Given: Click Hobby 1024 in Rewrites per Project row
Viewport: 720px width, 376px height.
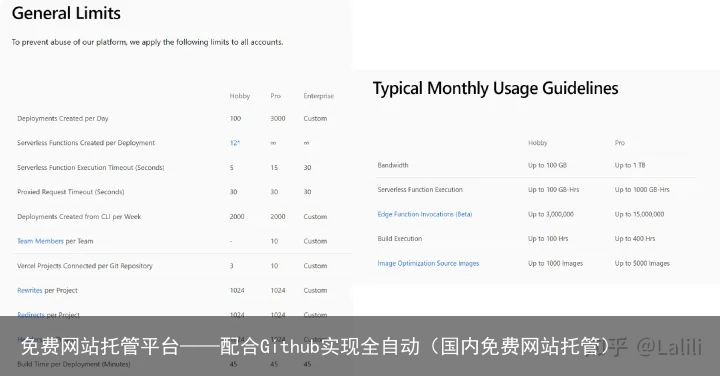Looking at the screenshot, I should (x=237, y=290).
